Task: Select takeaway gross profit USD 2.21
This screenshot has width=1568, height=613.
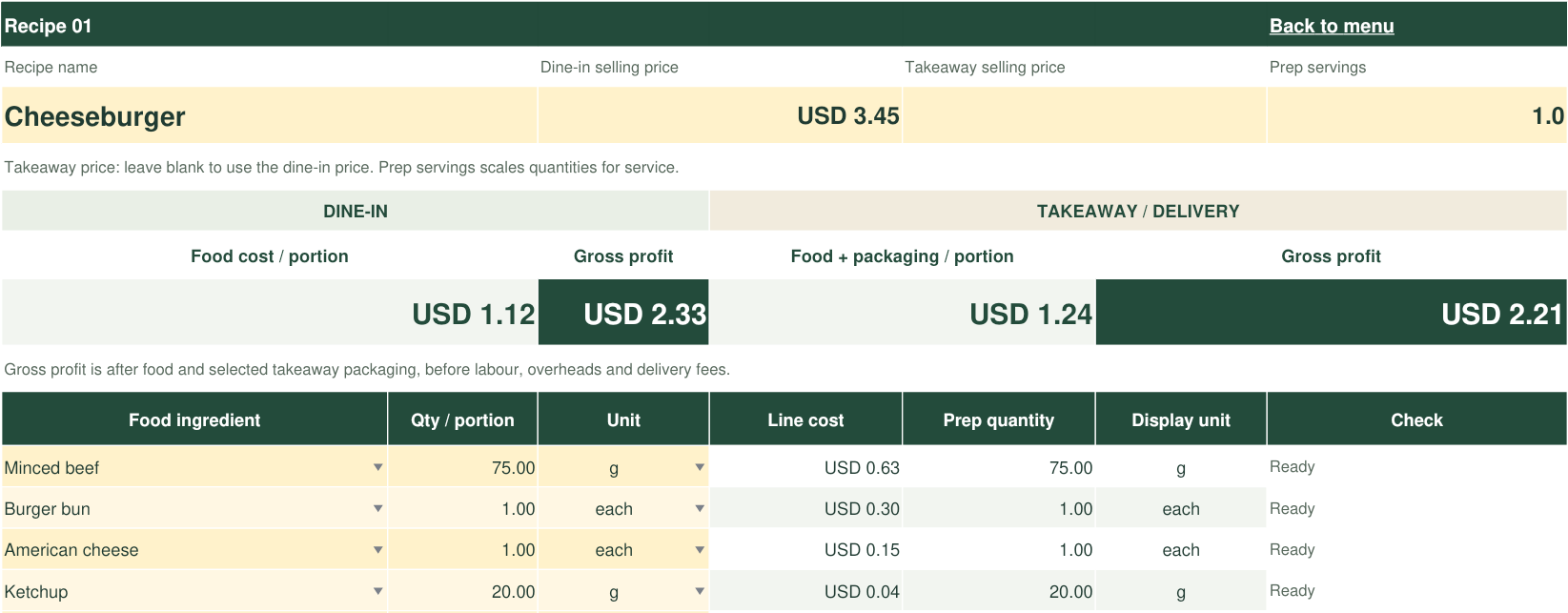Action: point(1331,313)
